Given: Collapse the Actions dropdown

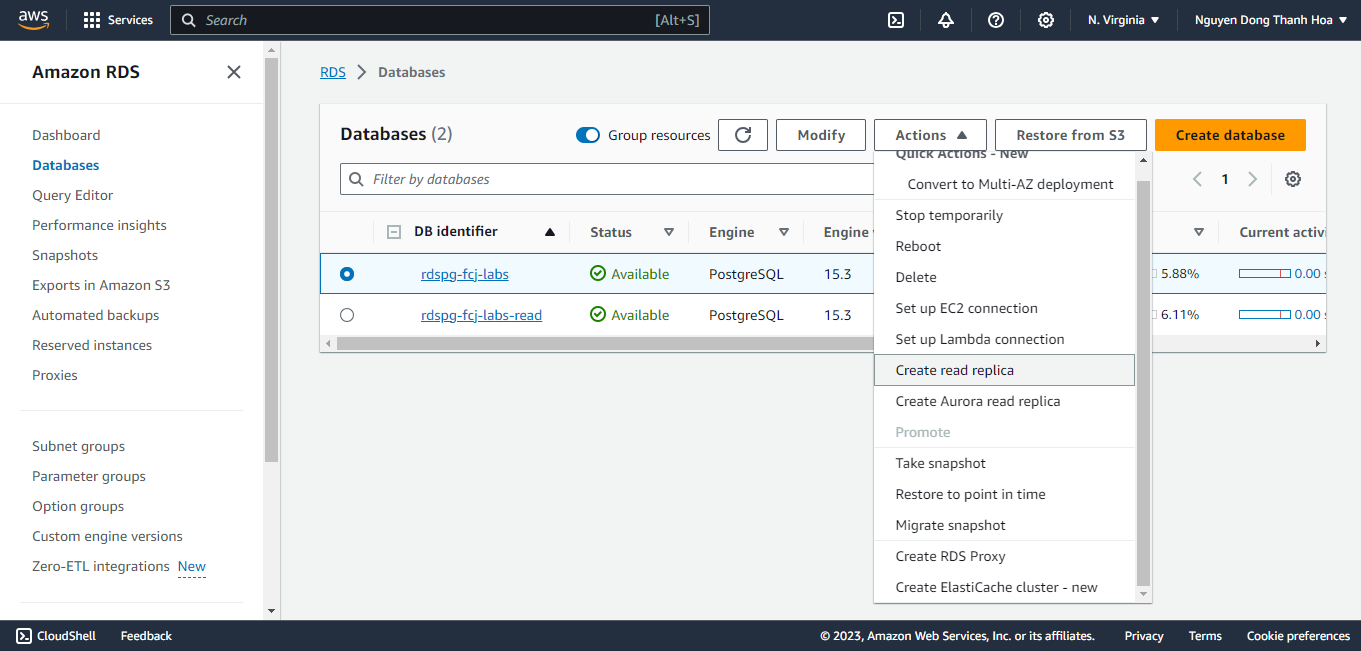Looking at the screenshot, I should [930, 135].
